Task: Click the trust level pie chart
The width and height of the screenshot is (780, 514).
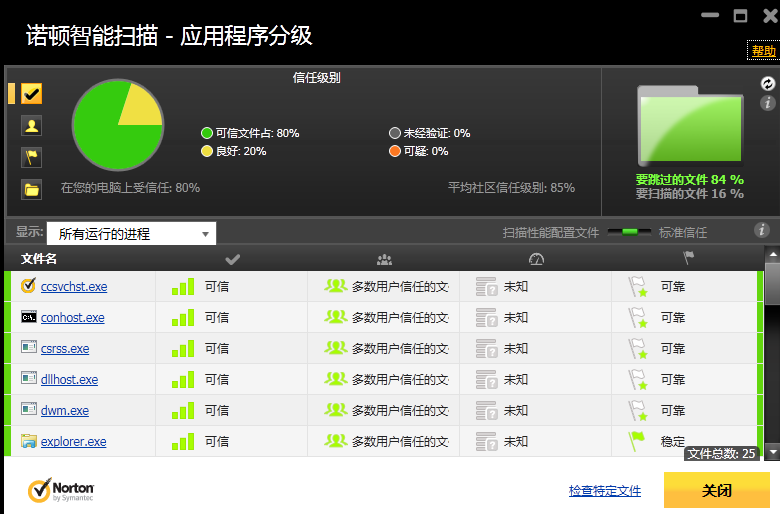Action: coord(118,124)
